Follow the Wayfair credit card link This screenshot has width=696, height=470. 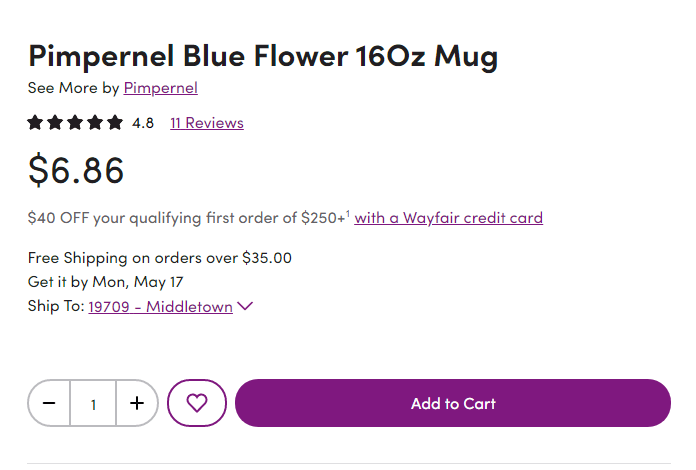pos(448,218)
